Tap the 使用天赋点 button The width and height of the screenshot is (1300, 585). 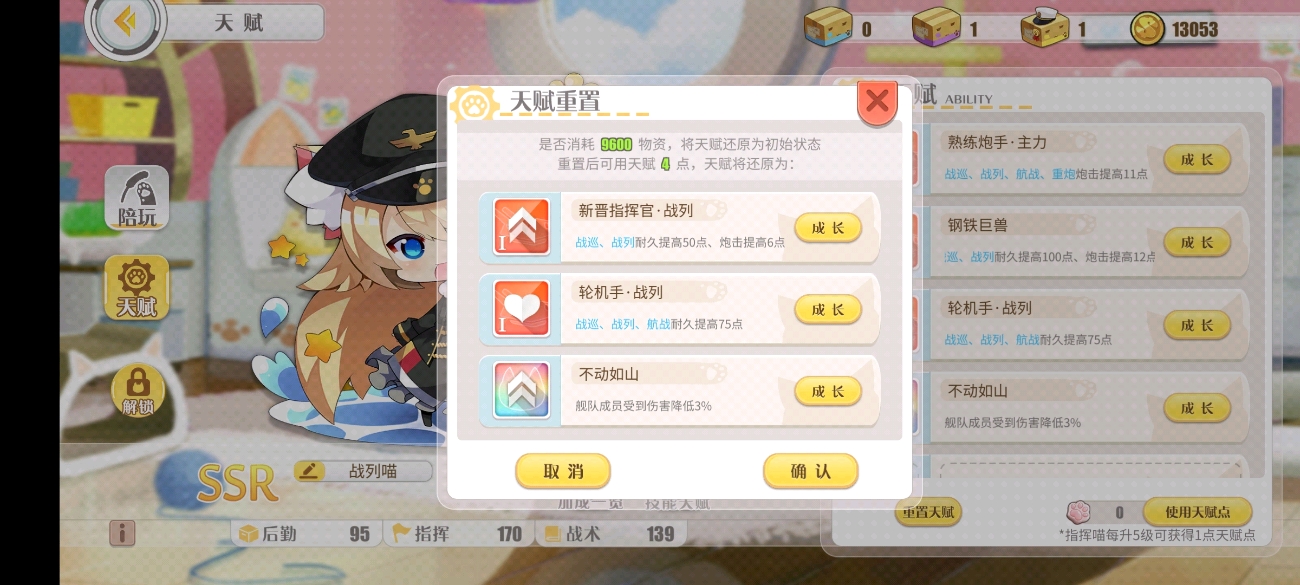pos(1198,512)
